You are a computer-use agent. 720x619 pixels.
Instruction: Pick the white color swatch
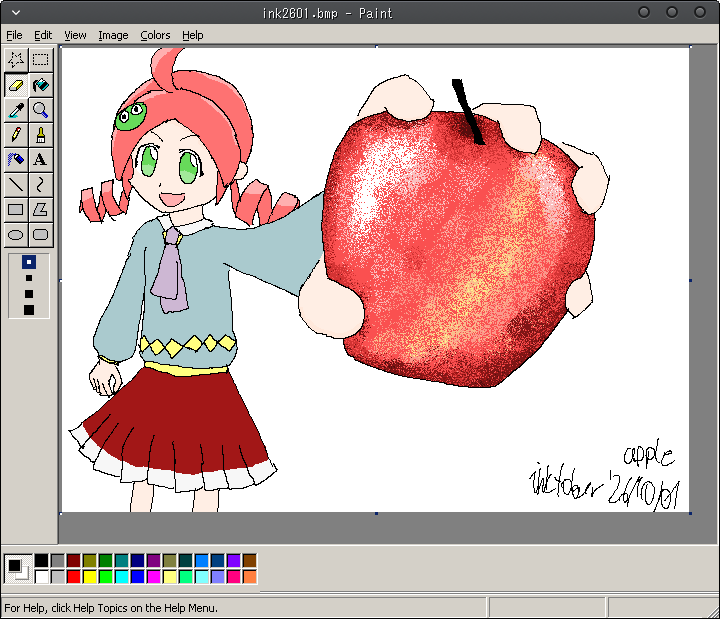point(42,576)
